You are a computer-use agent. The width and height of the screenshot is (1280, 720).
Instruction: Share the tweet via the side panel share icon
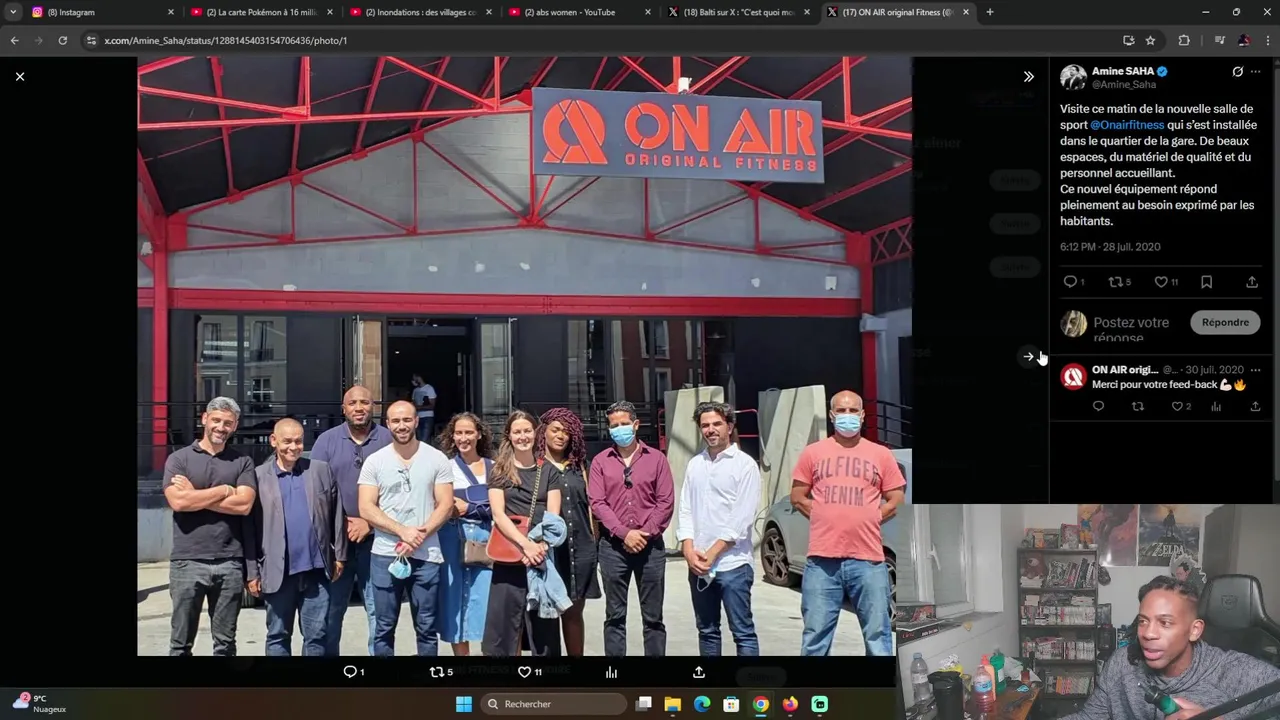pyautogui.click(x=1252, y=282)
